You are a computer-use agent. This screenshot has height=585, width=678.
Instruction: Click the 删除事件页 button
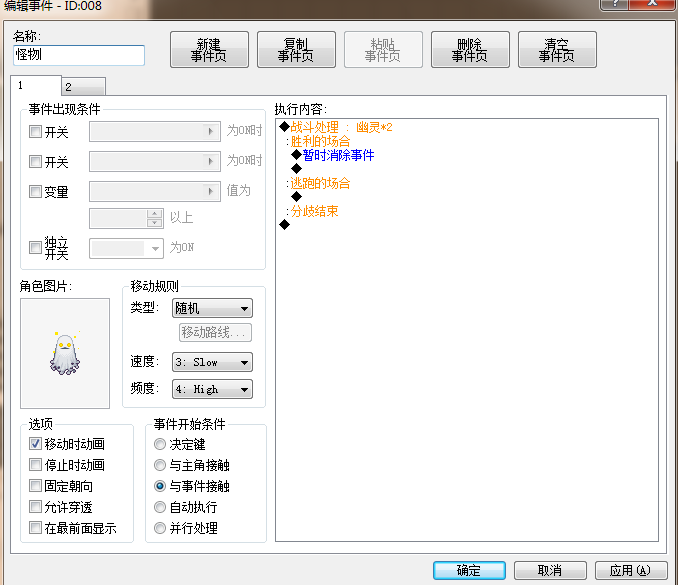click(x=470, y=50)
